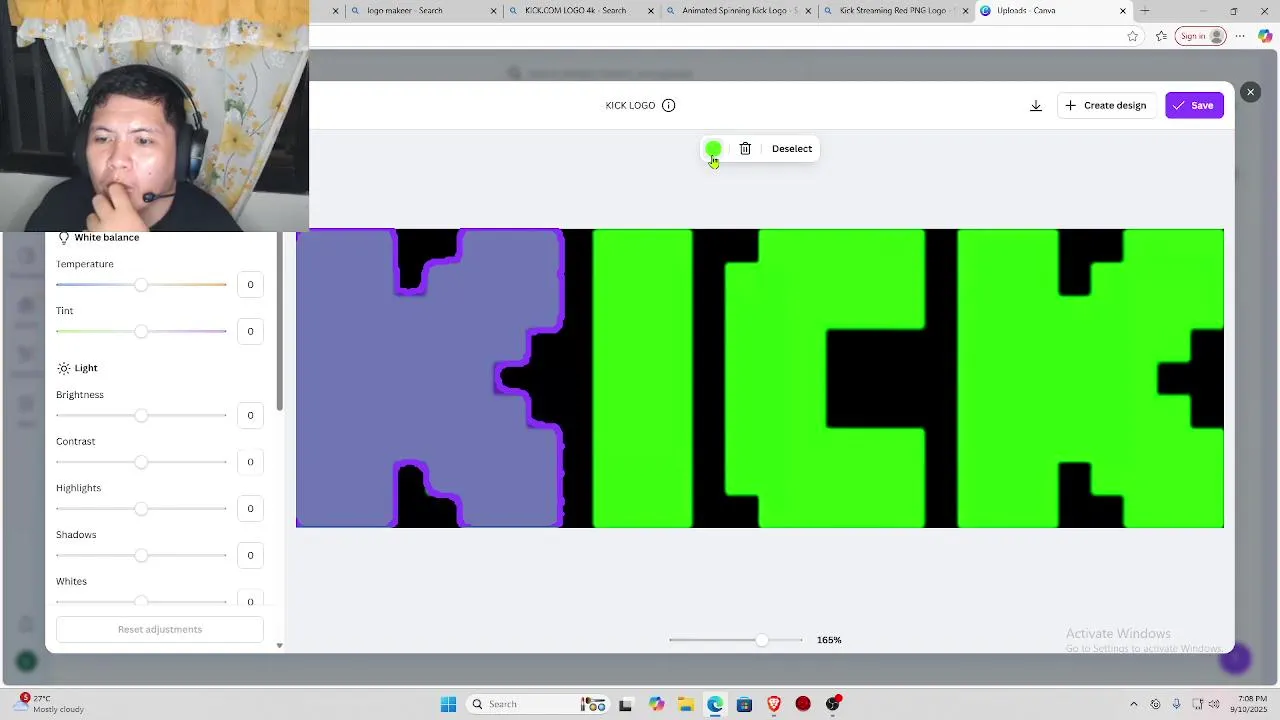The image size is (1280, 720).
Task: Click the Light section sun icon
Action: pyautogui.click(x=64, y=368)
